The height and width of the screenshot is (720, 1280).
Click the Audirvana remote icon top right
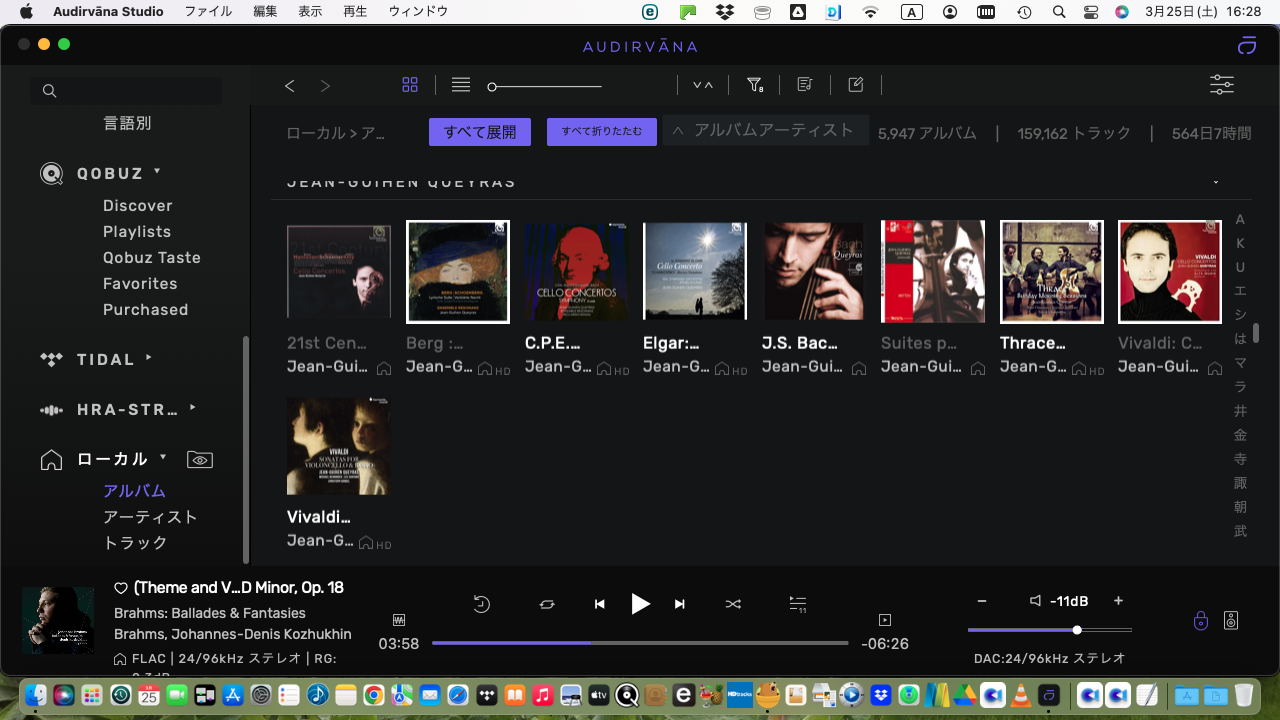pos(1246,45)
